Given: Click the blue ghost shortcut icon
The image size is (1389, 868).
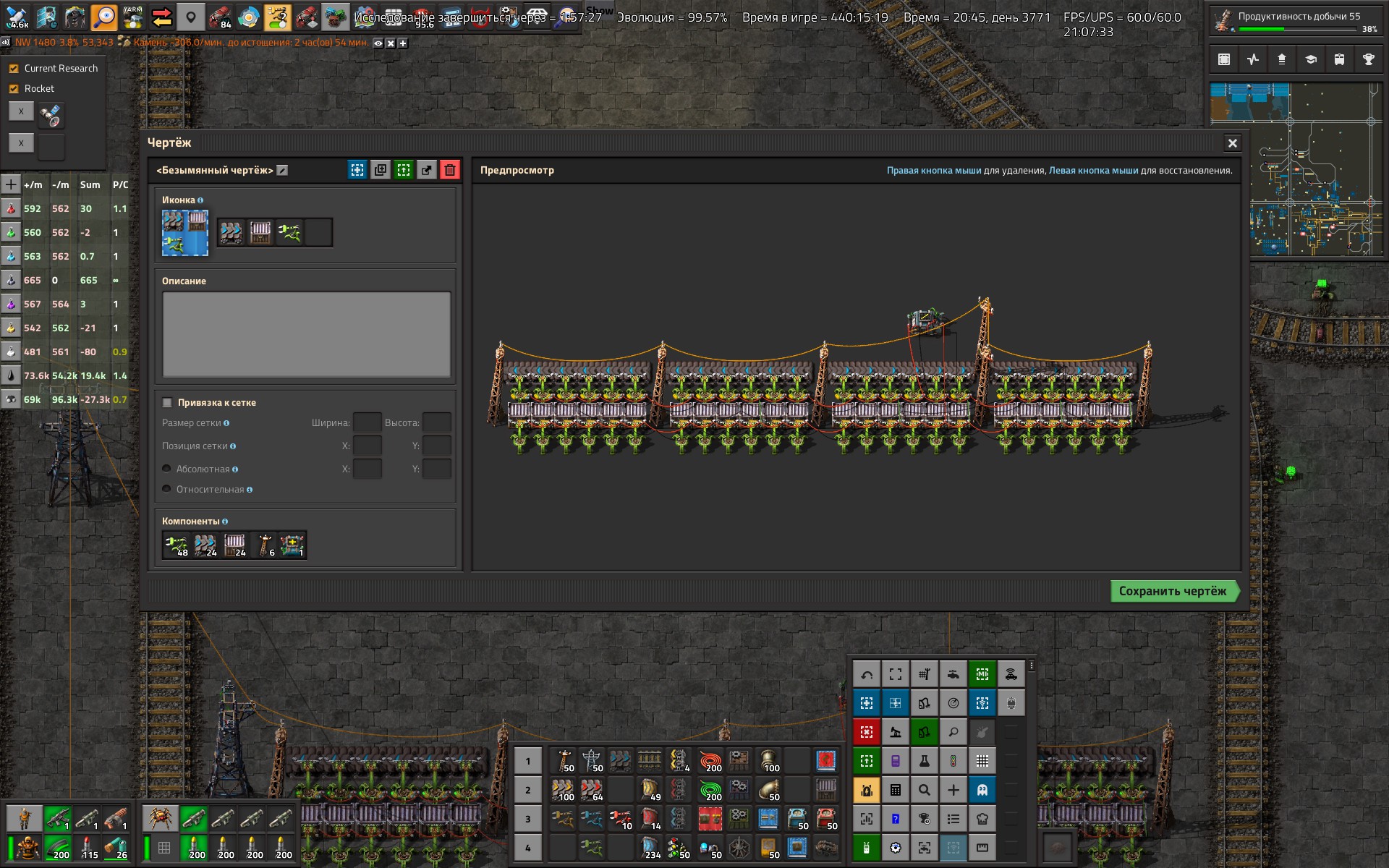Looking at the screenshot, I should click(982, 790).
